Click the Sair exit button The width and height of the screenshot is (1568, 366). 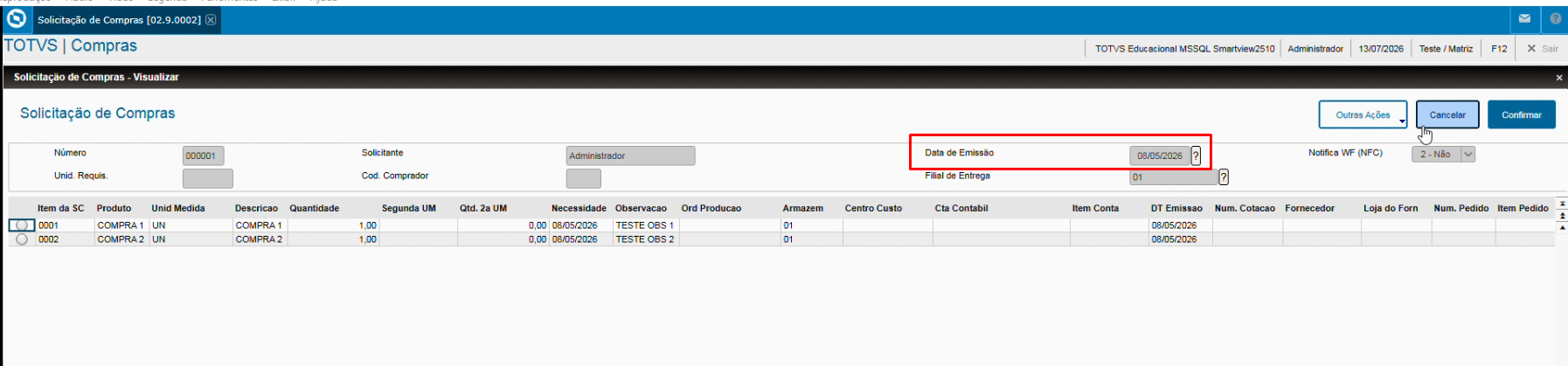[1542, 49]
